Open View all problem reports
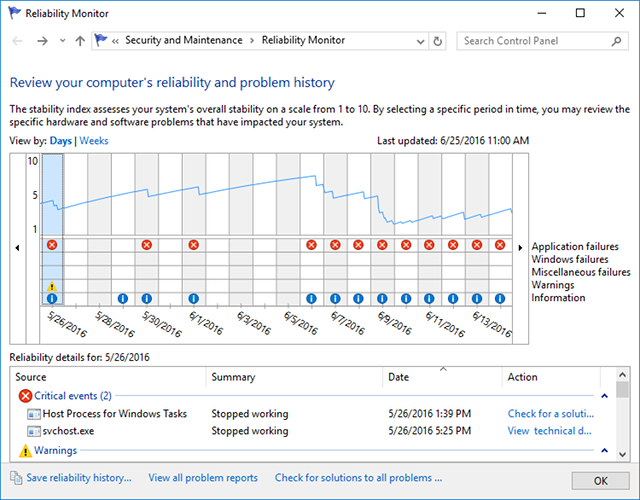The height and width of the screenshot is (500, 640). click(203, 478)
